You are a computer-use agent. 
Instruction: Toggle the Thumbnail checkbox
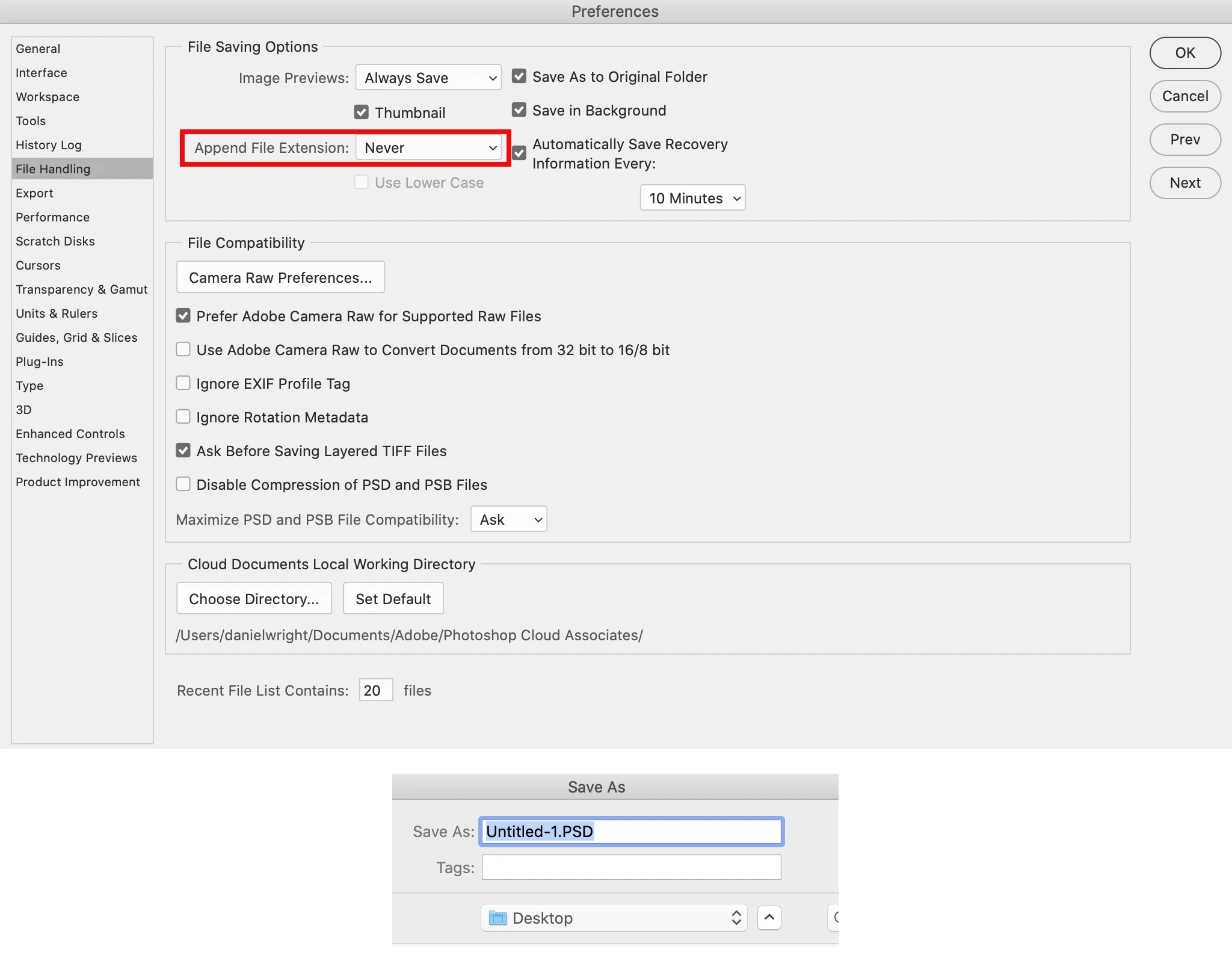pyautogui.click(x=362, y=113)
